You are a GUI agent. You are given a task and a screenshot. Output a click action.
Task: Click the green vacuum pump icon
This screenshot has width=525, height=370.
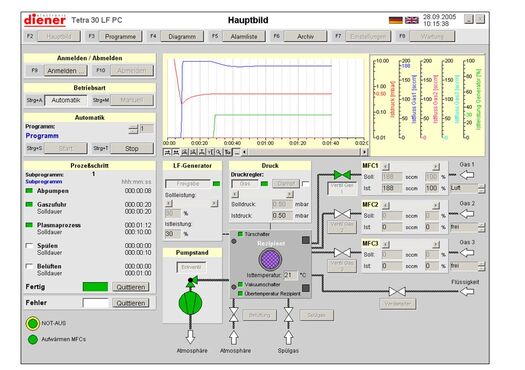[190, 303]
